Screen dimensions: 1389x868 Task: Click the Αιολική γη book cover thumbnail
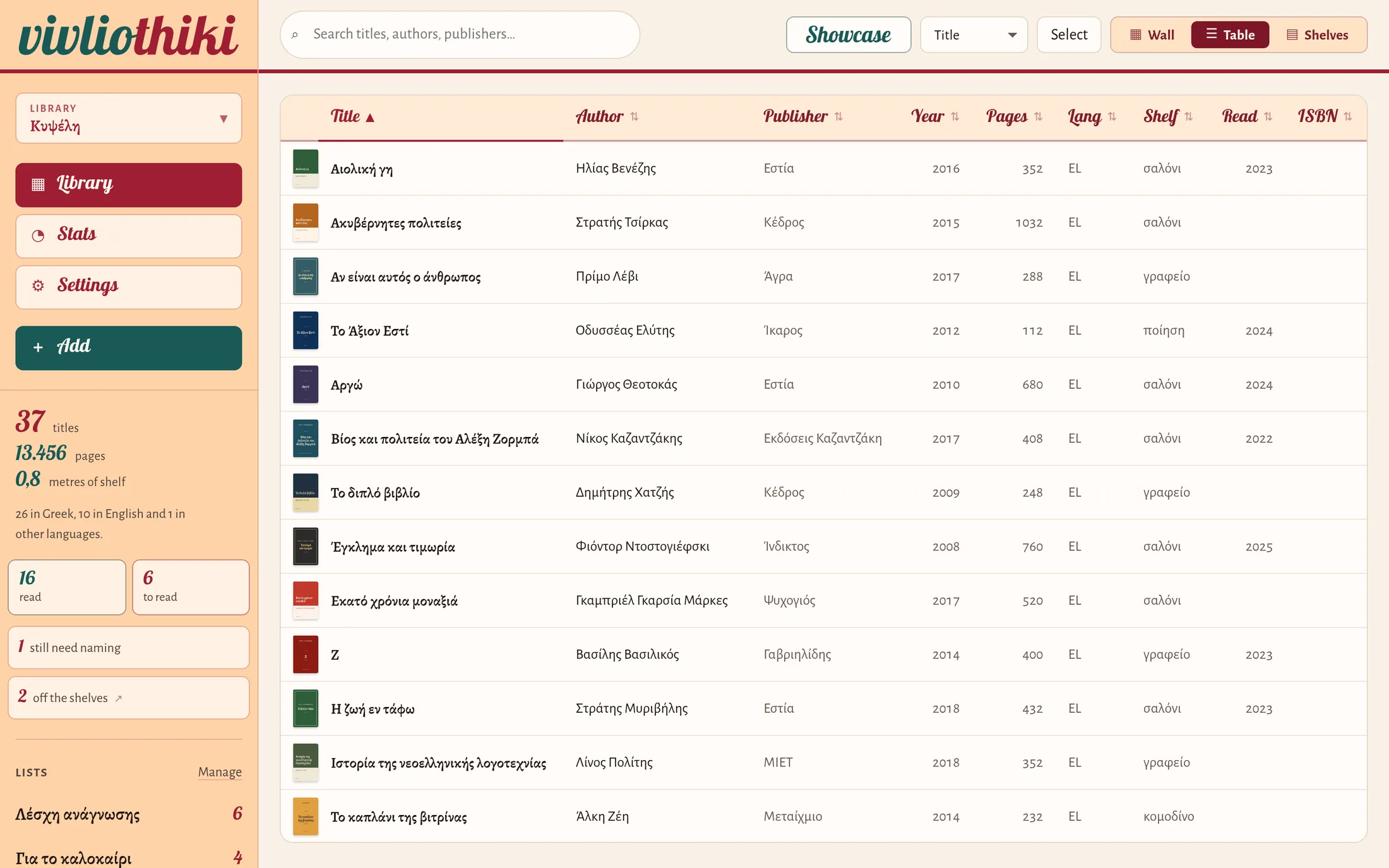[306, 169]
